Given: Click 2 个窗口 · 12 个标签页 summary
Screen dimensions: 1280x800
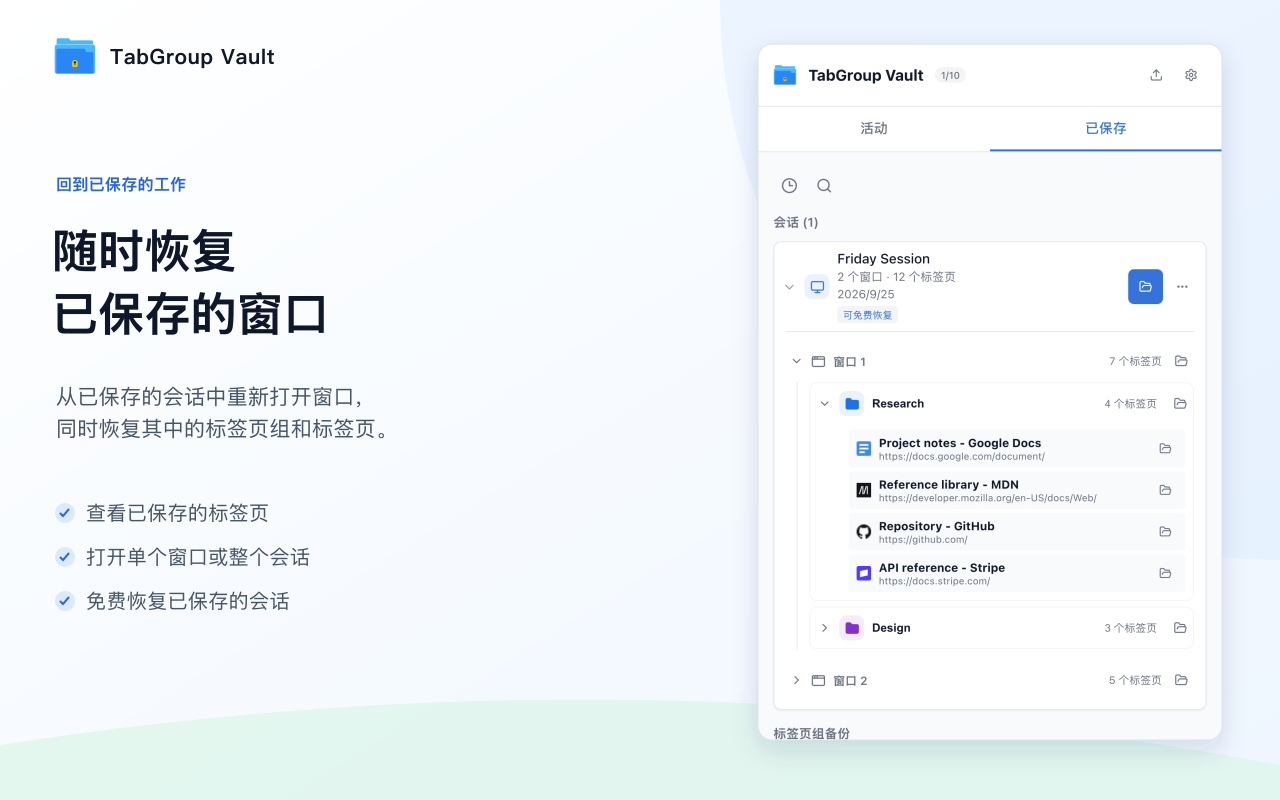Looking at the screenshot, I should tap(897, 277).
